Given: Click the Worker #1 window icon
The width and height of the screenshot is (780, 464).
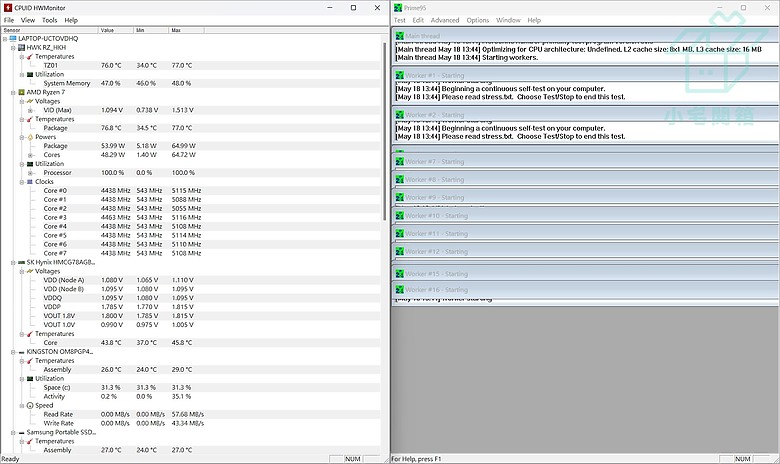Looking at the screenshot, I should pos(399,75).
